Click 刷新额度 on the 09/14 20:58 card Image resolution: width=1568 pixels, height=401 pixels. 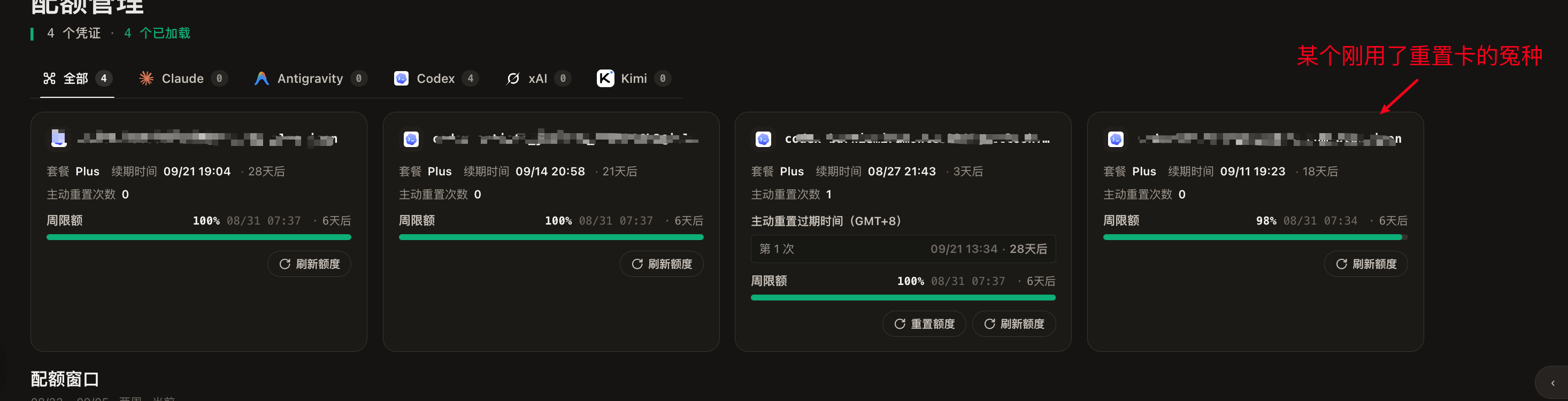(x=662, y=264)
